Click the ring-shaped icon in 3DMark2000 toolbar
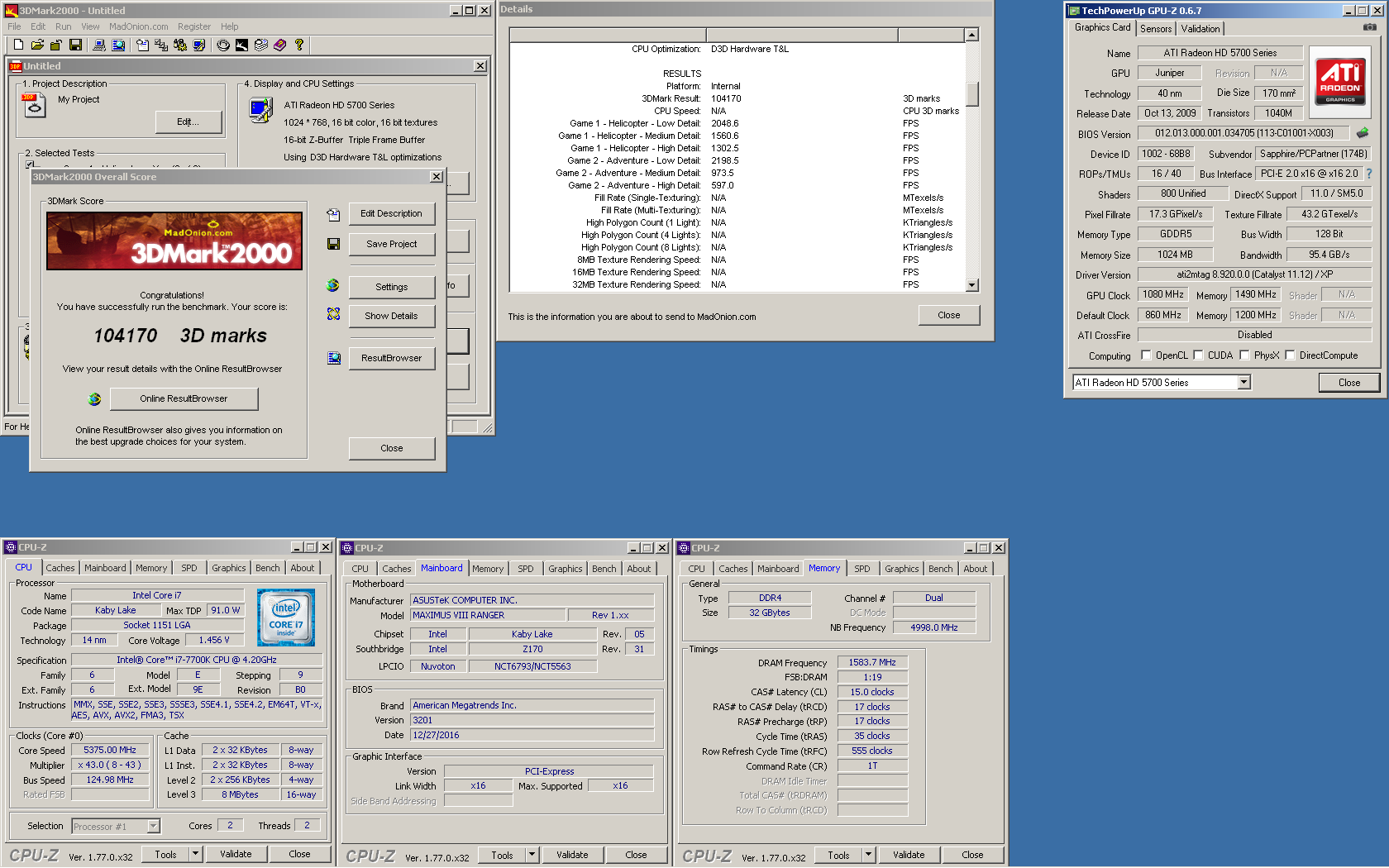Screen dimensions: 1389x868 [223, 45]
